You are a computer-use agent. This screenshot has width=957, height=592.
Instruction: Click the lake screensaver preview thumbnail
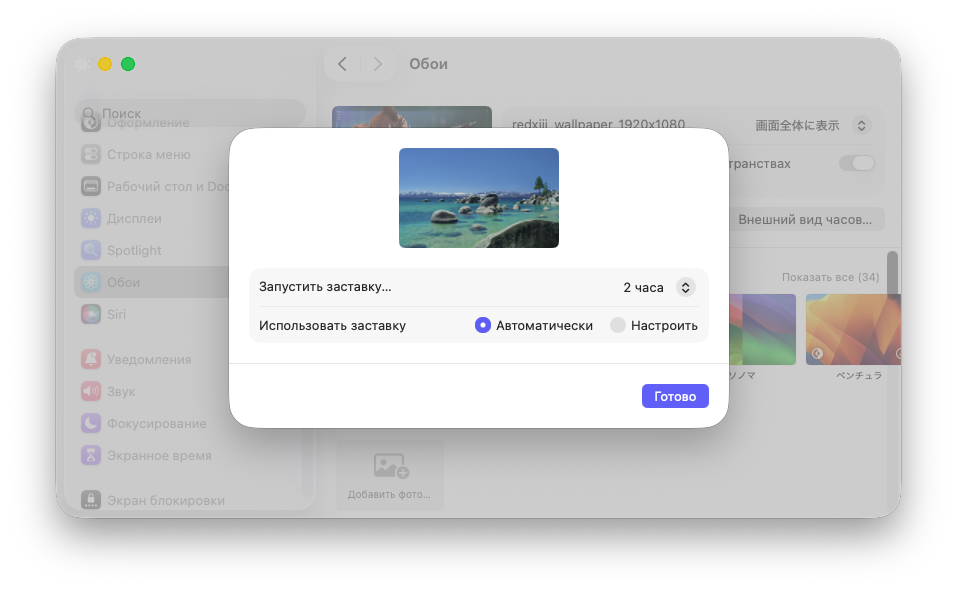pos(478,198)
